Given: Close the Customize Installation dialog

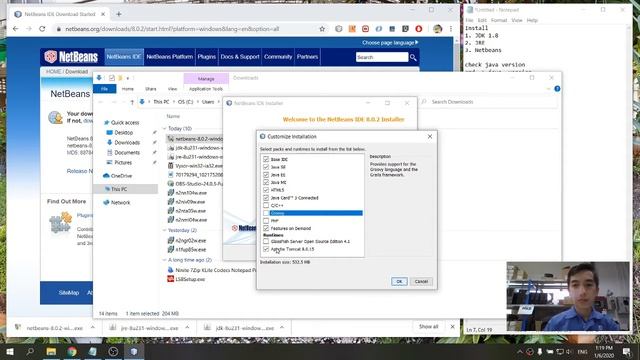Looking at the screenshot, I should [x=430, y=136].
